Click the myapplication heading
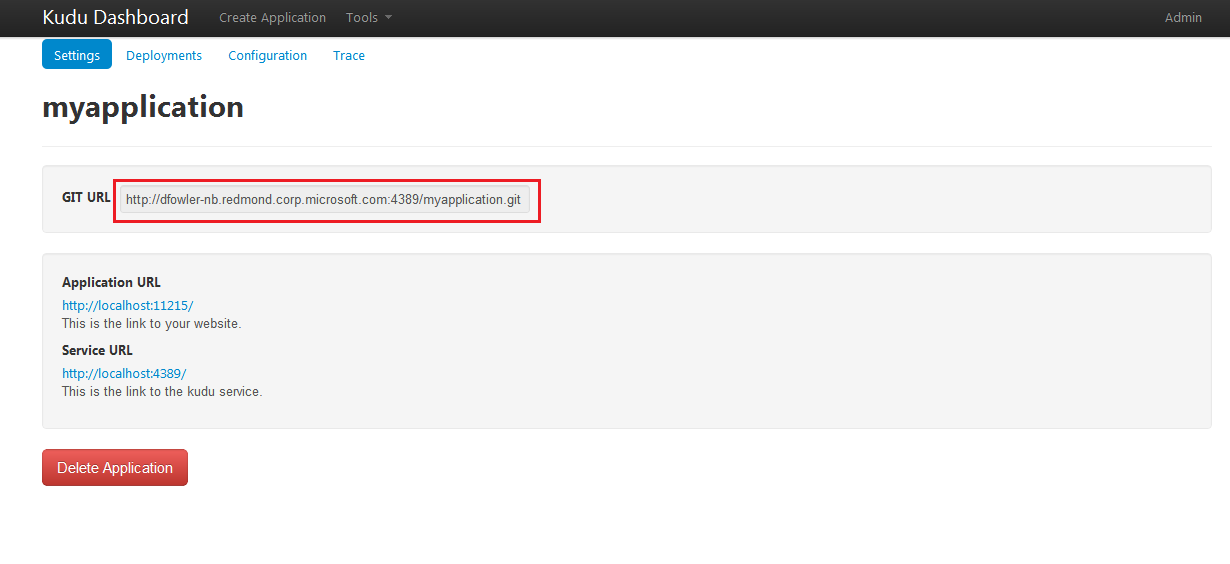This screenshot has height=564, width=1230. pos(143,107)
